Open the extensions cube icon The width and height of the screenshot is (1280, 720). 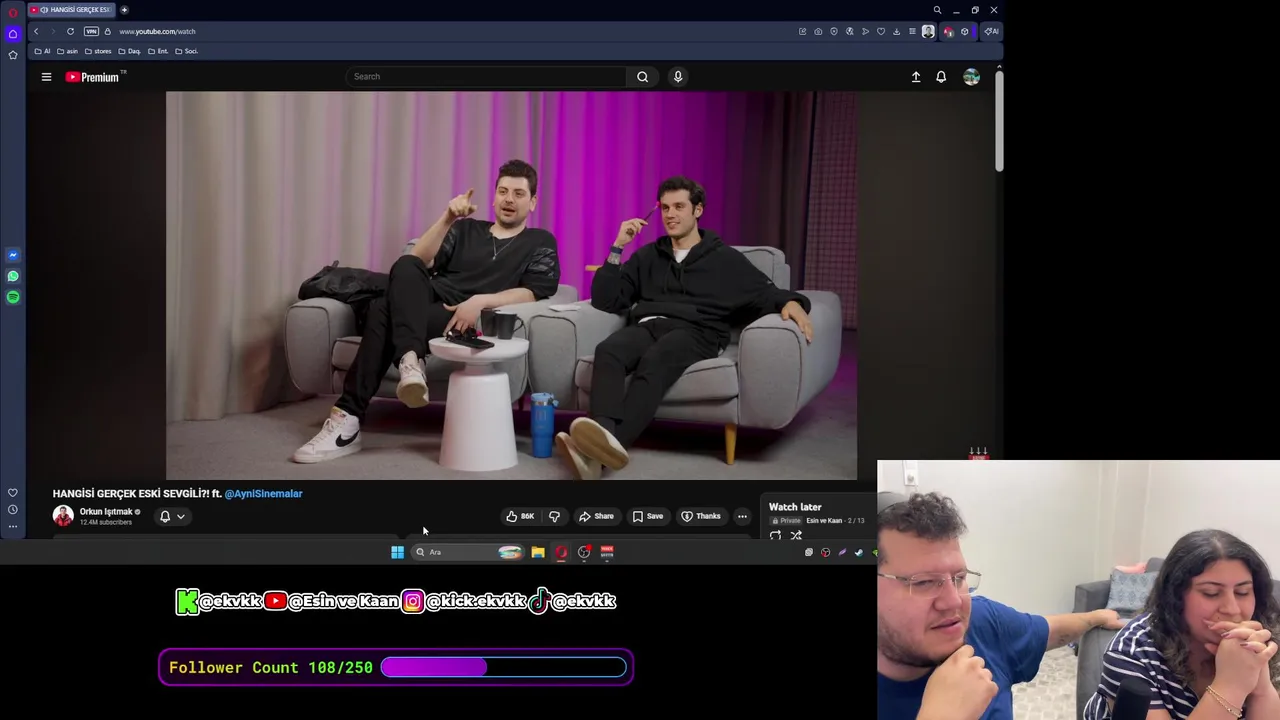point(964,31)
